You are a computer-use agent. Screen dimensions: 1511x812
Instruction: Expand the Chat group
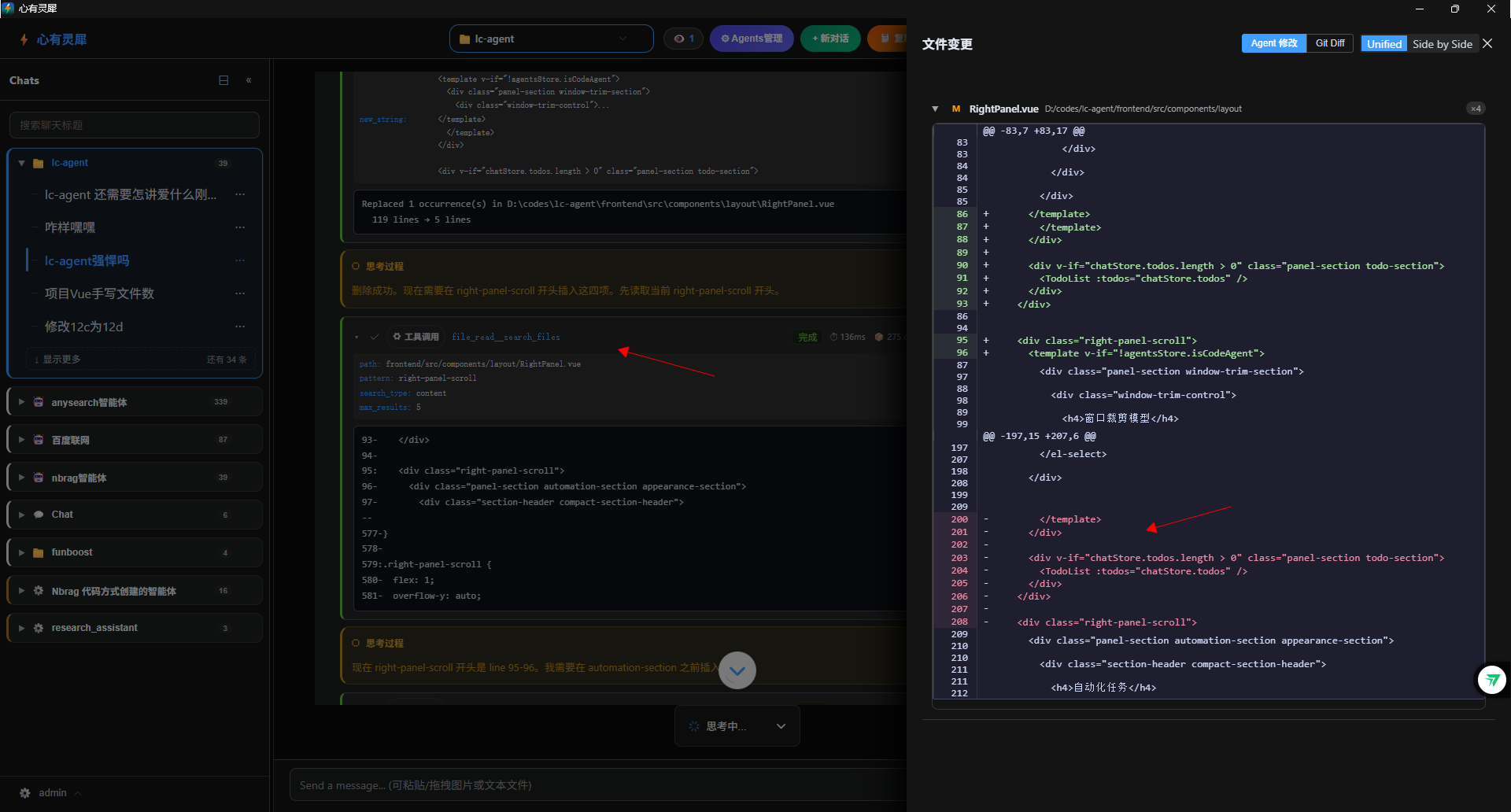point(21,515)
